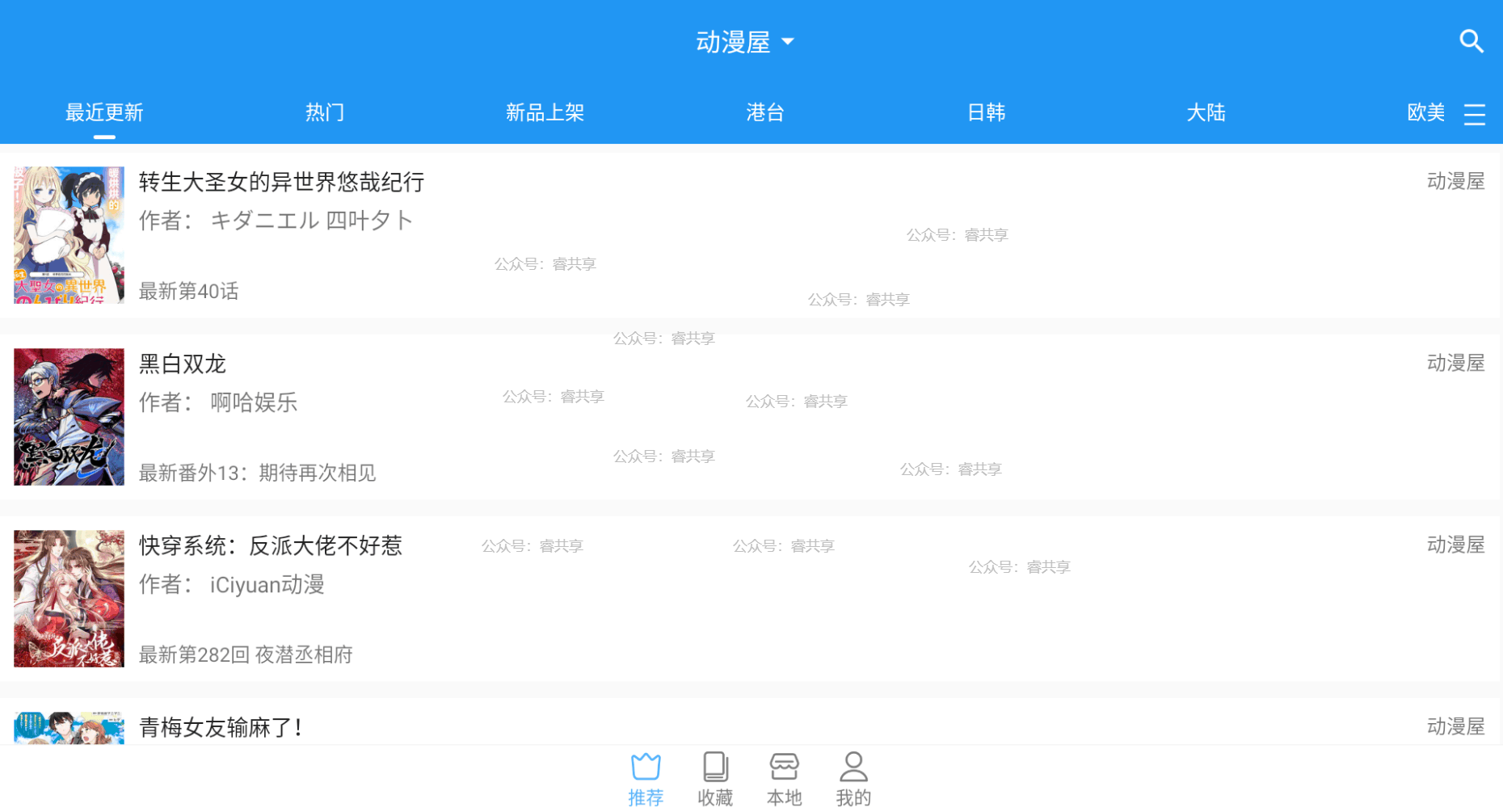Open 转生大圣女的异世界悠哉纪行 cover thumbnail
The image size is (1503, 812).
click(69, 235)
